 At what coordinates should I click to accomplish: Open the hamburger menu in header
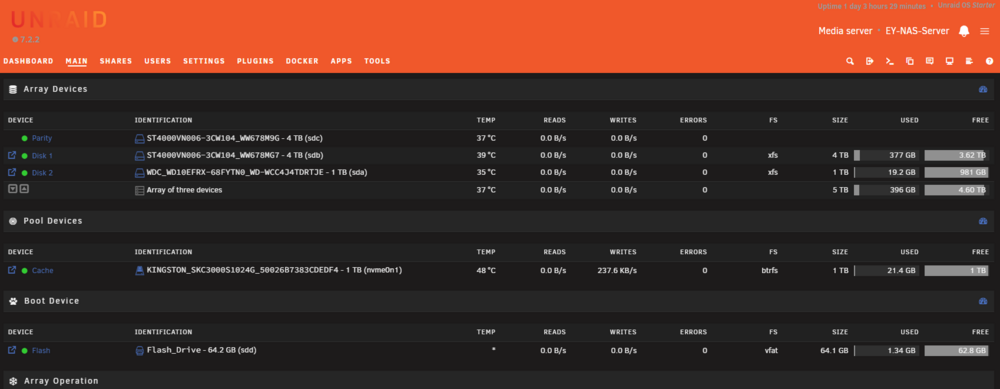985,31
